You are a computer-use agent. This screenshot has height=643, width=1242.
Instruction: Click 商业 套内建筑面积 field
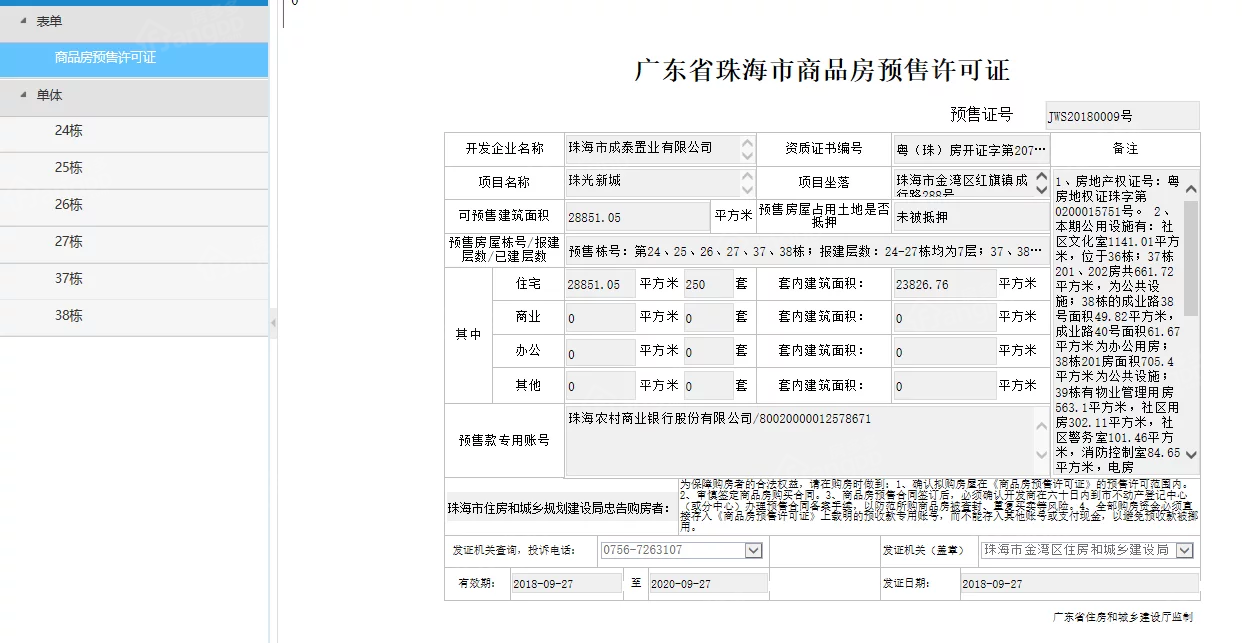pos(944,318)
